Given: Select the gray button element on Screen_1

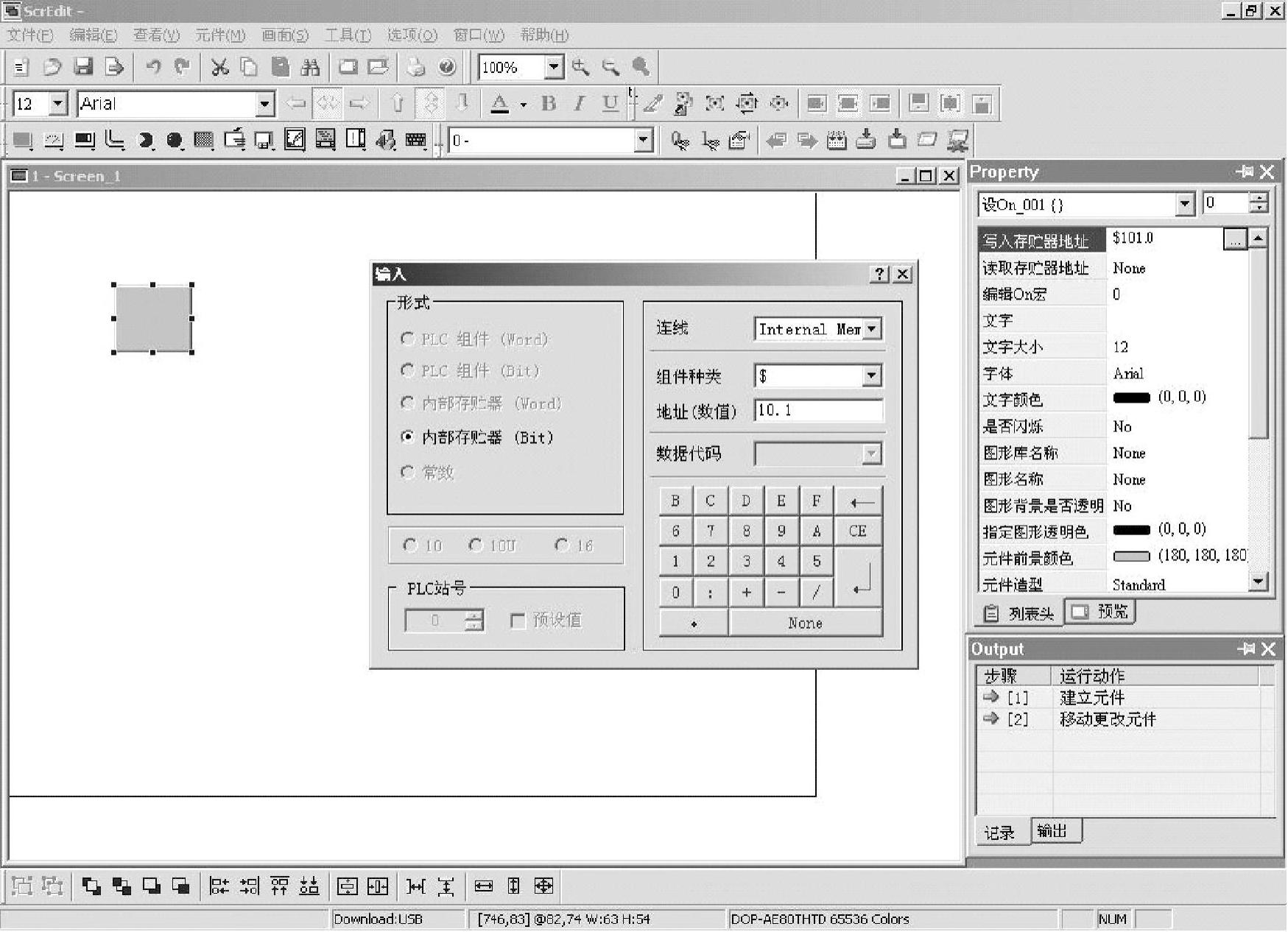Looking at the screenshot, I should pos(153,319).
